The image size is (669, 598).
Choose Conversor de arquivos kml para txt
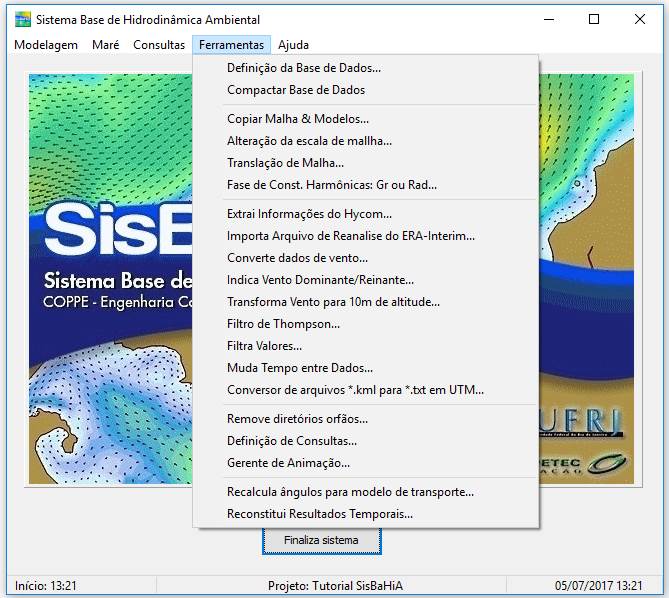(366, 390)
